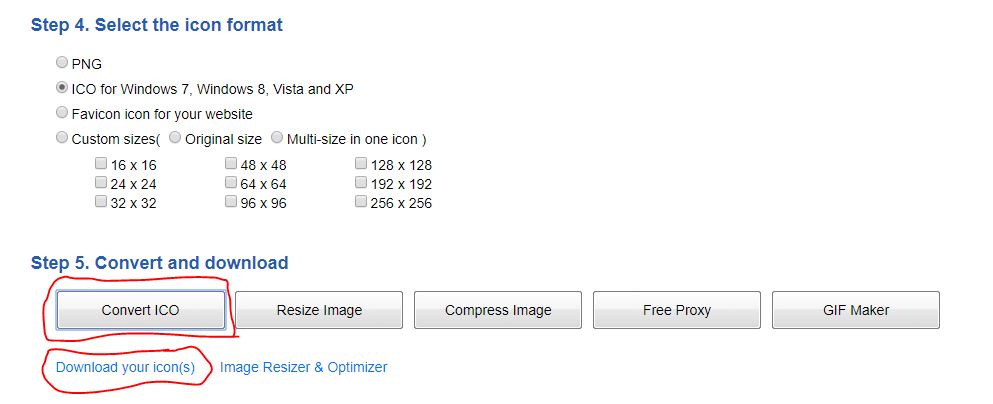The width and height of the screenshot is (993, 404).
Task: Enable the 24 x 24 checkbox
Action: pyautogui.click(x=101, y=183)
